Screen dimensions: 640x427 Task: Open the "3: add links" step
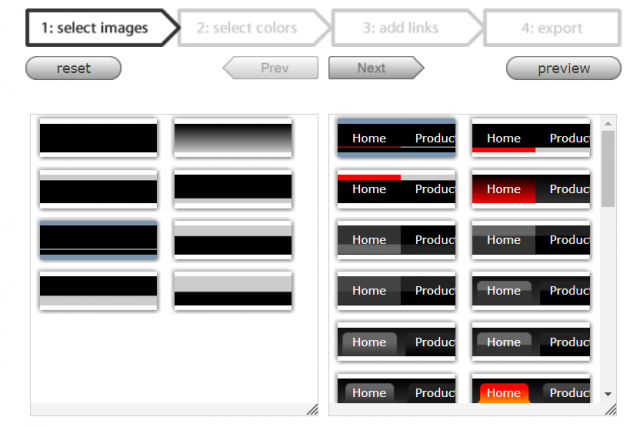[x=400, y=28]
